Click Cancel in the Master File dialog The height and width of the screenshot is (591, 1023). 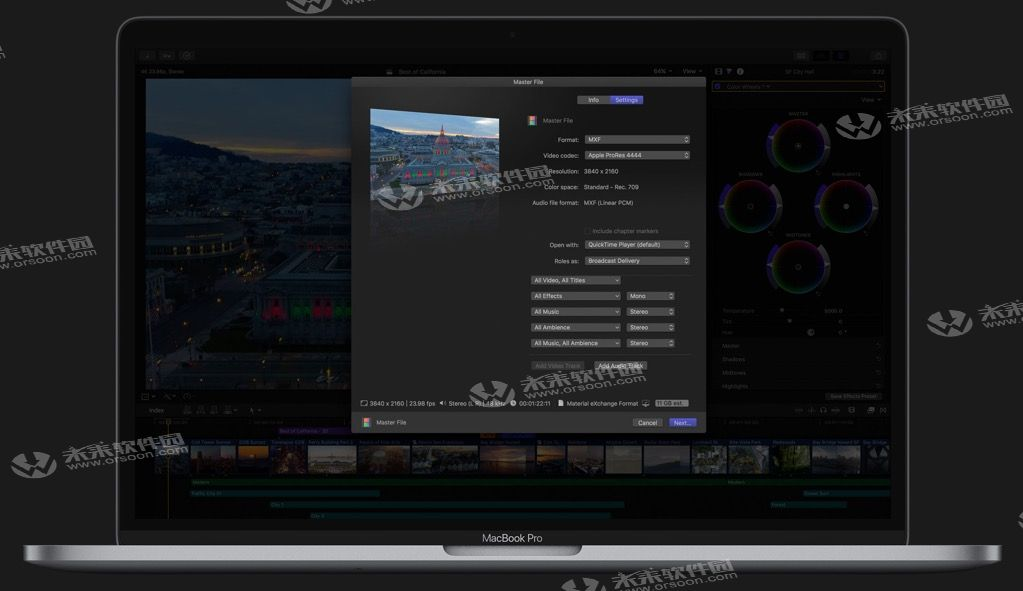tap(647, 423)
